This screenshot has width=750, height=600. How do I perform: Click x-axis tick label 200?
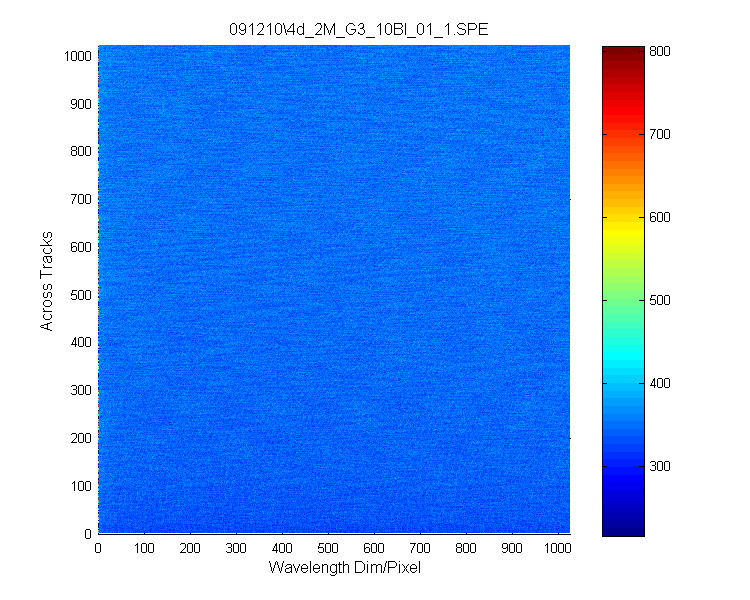pyautogui.click(x=190, y=548)
